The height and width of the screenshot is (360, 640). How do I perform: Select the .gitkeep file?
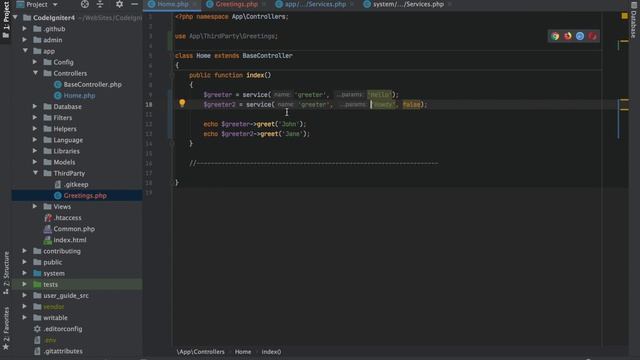click(76, 184)
